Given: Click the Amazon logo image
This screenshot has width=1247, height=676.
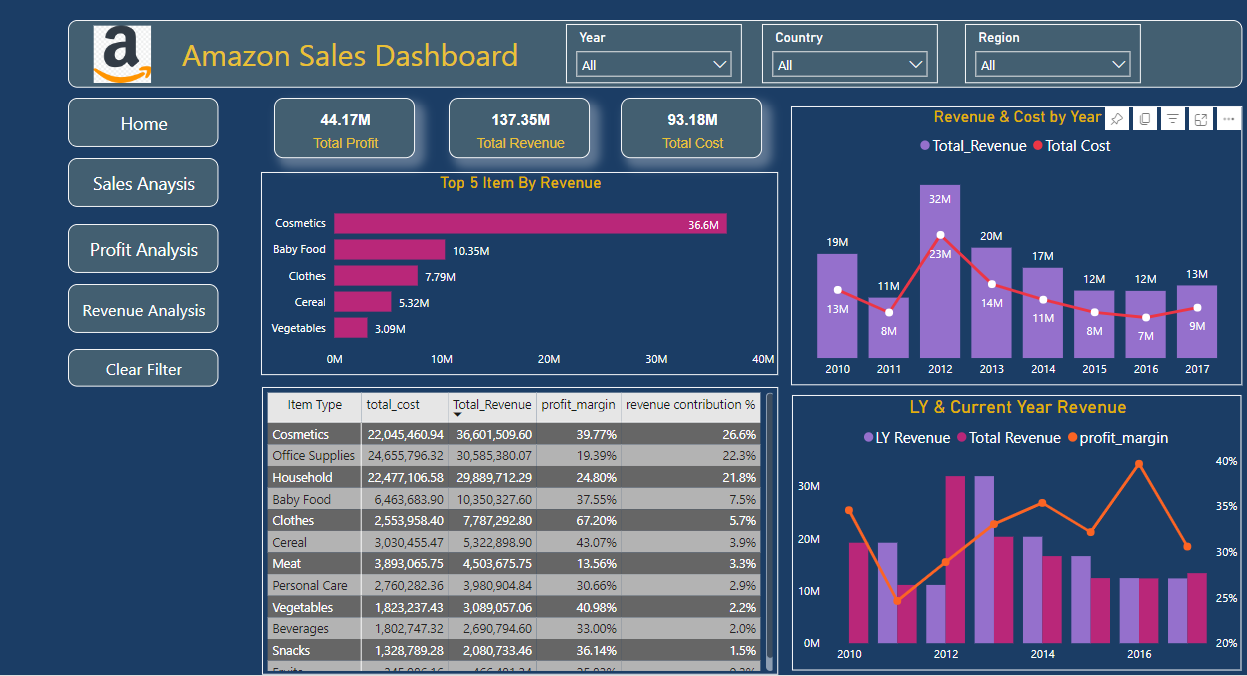Looking at the screenshot, I should point(122,54).
